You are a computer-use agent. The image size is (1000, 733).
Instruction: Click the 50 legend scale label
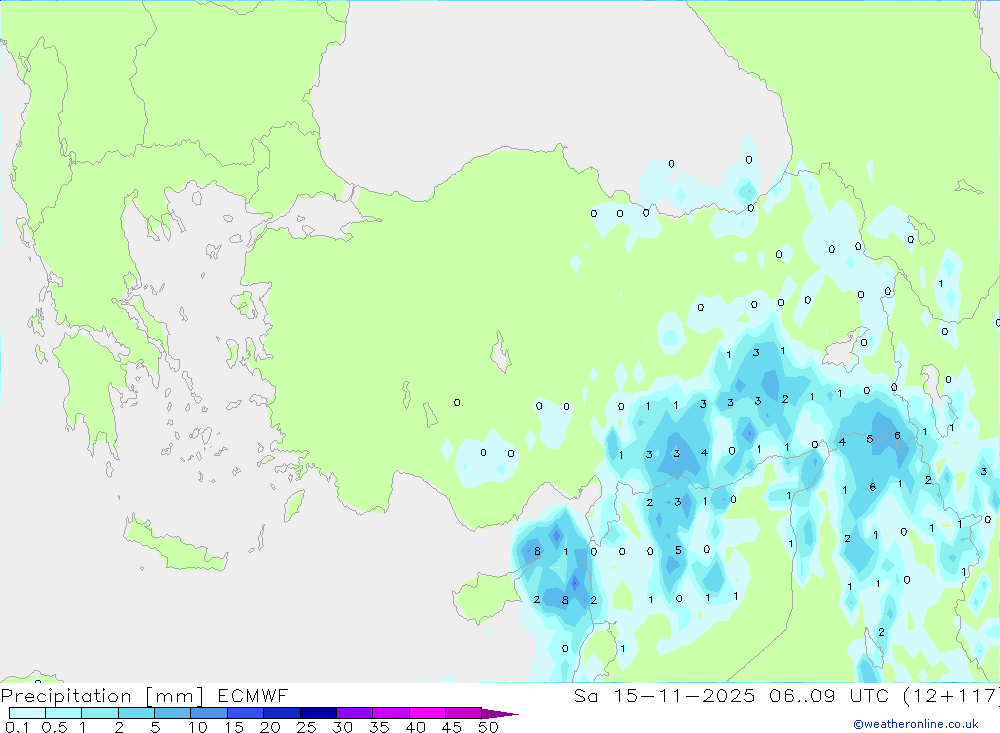pyautogui.click(x=488, y=727)
